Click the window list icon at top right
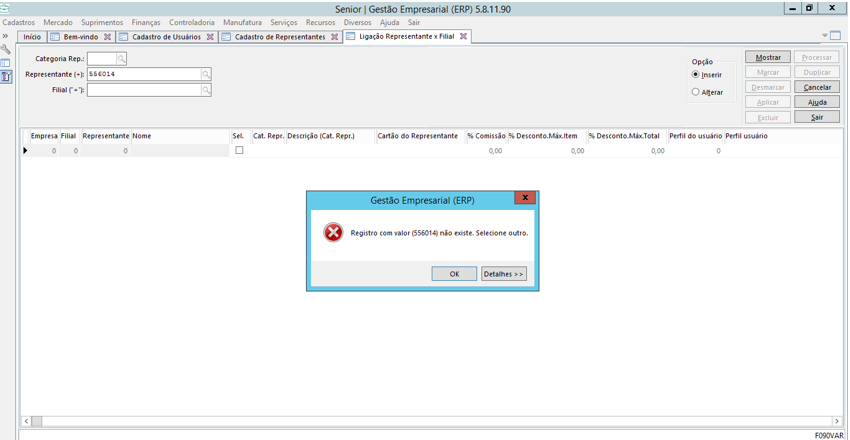Screen dimensions: 850x440 click(x=836, y=36)
